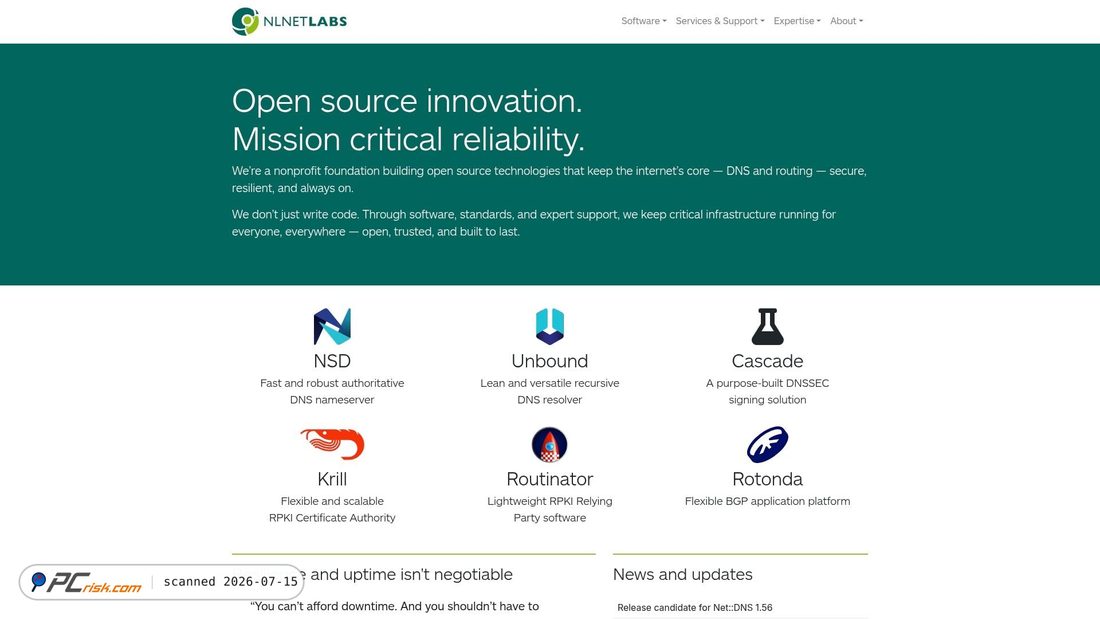
Task: Follow the Unbound heading link
Action: [x=549, y=361]
